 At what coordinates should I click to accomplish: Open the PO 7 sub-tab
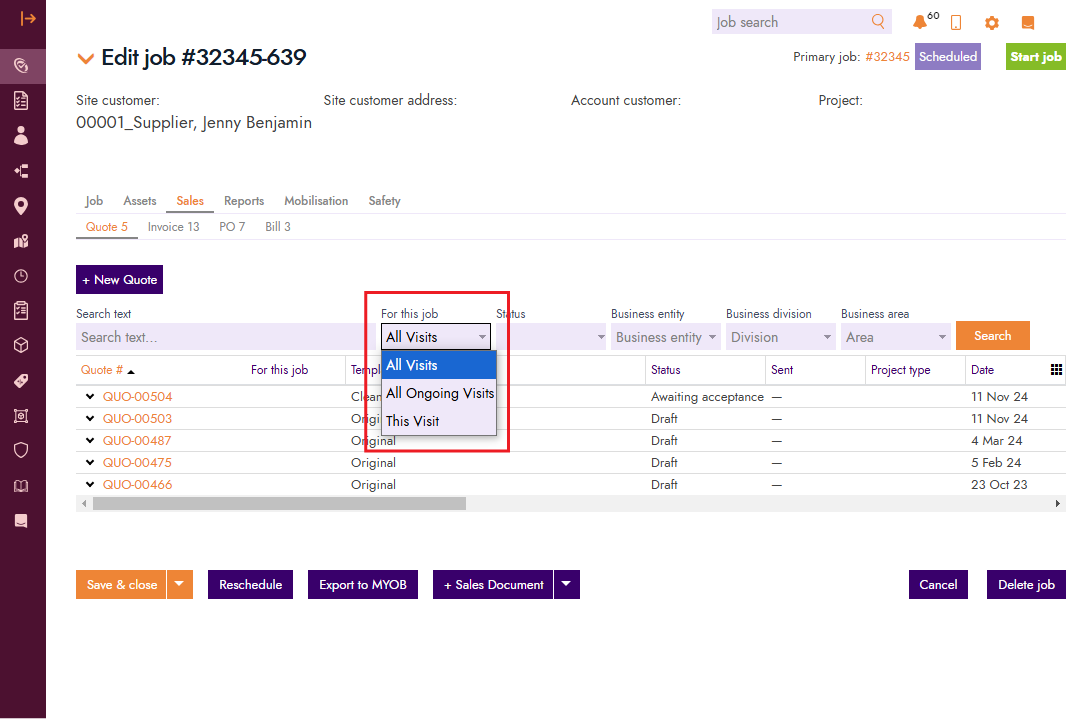coord(232,227)
